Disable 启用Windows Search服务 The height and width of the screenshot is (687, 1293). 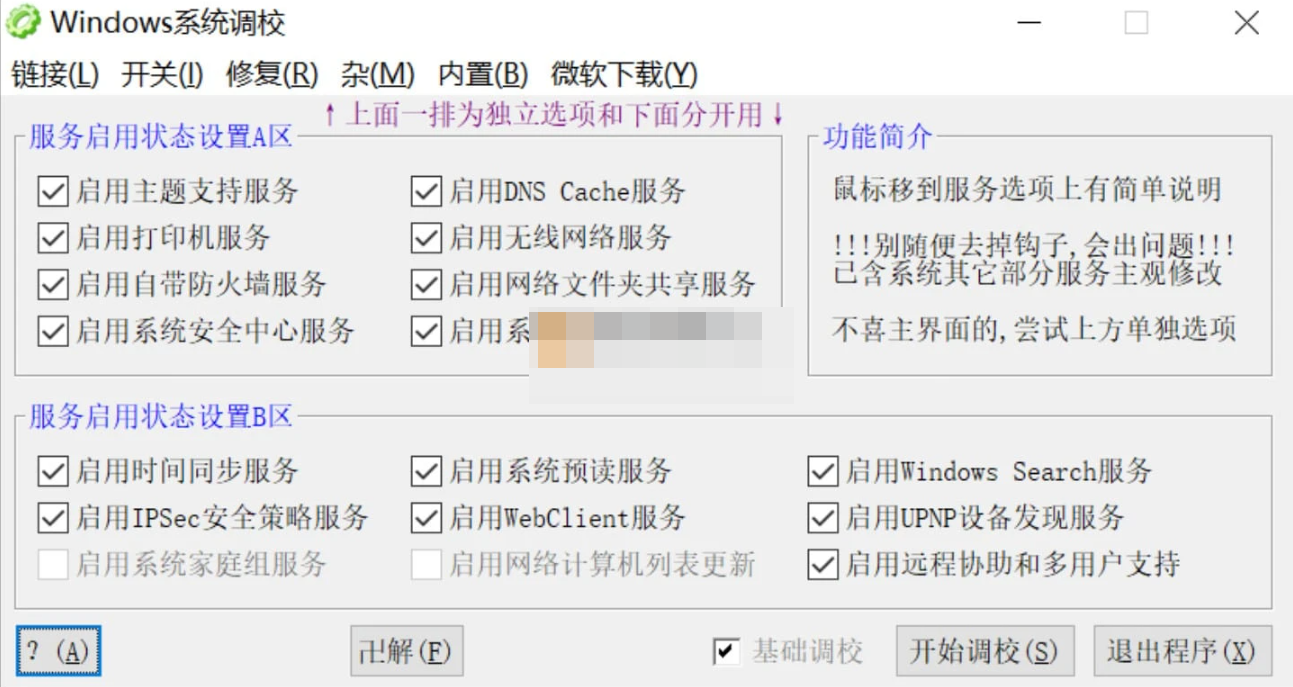tap(820, 471)
